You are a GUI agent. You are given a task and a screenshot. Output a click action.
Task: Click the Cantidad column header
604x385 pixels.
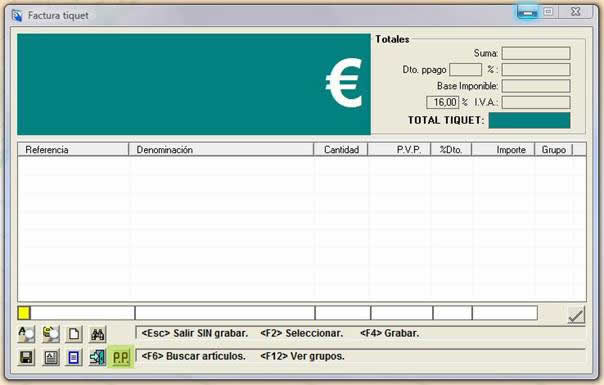341,150
